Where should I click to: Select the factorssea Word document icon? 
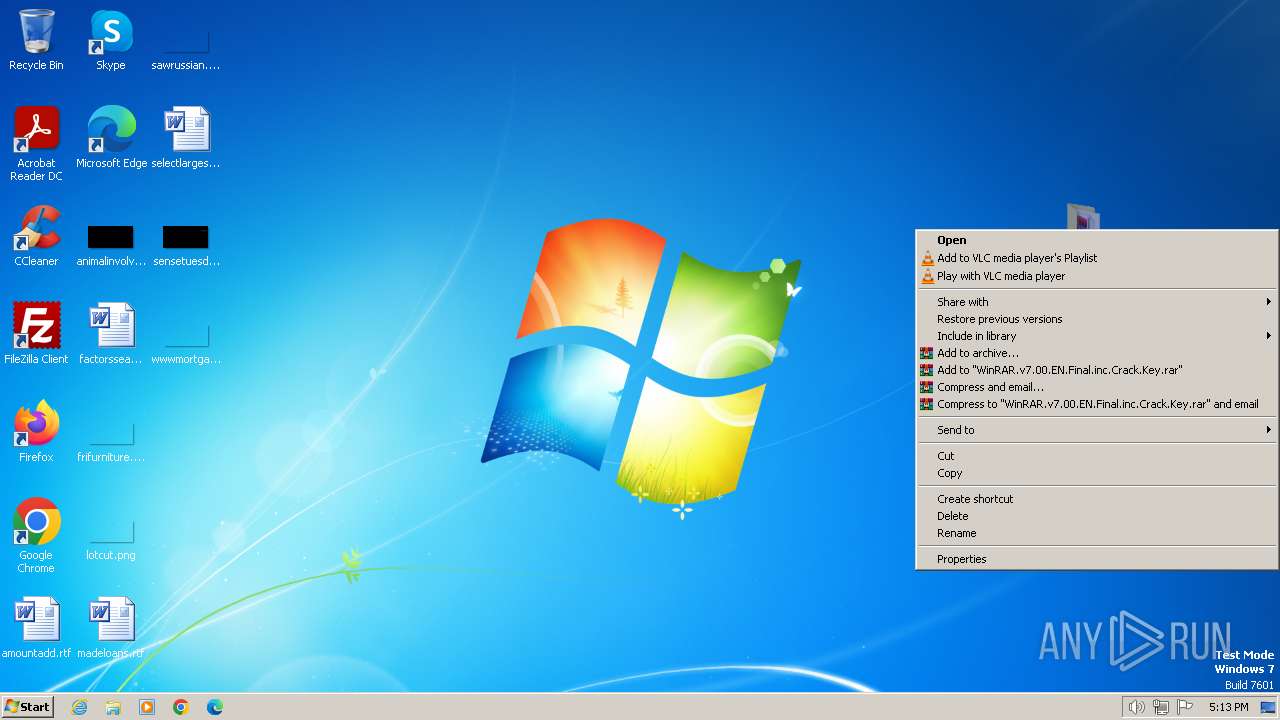pyautogui.click(x=111, y=334)
